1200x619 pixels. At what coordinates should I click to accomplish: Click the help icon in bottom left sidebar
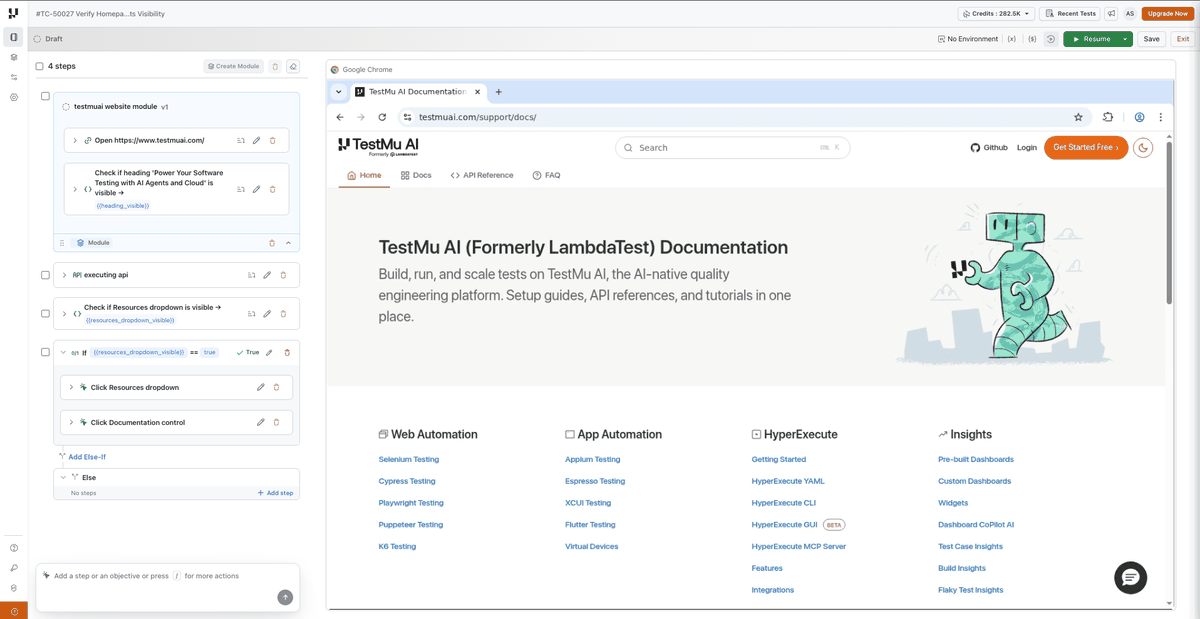(14, 548)
